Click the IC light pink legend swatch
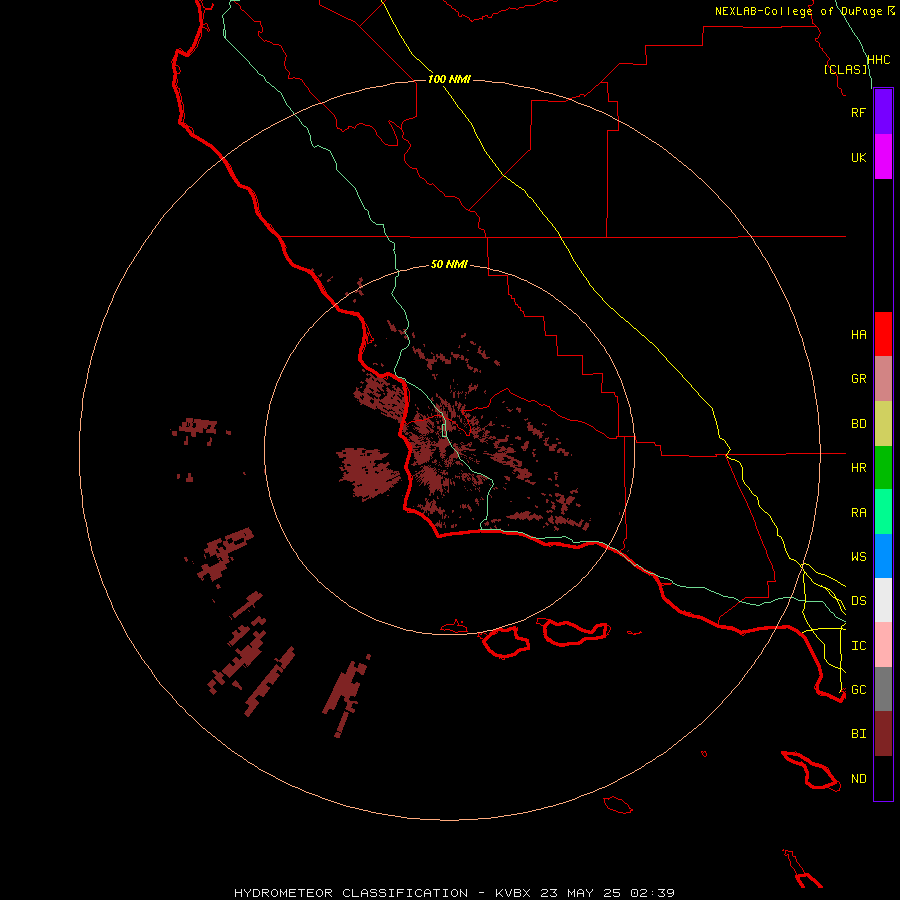Screen dimensions: 900x900 click(883, 645)
